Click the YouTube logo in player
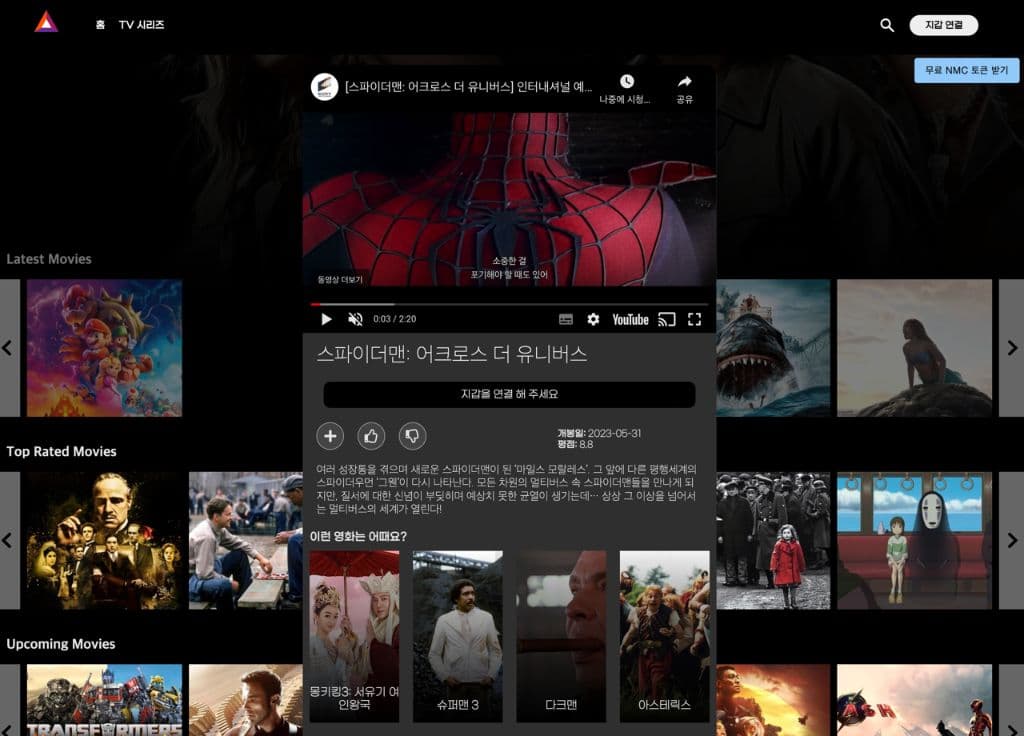Image resolution: width=1024 pixels, height=736 pixels. (630, 319)
